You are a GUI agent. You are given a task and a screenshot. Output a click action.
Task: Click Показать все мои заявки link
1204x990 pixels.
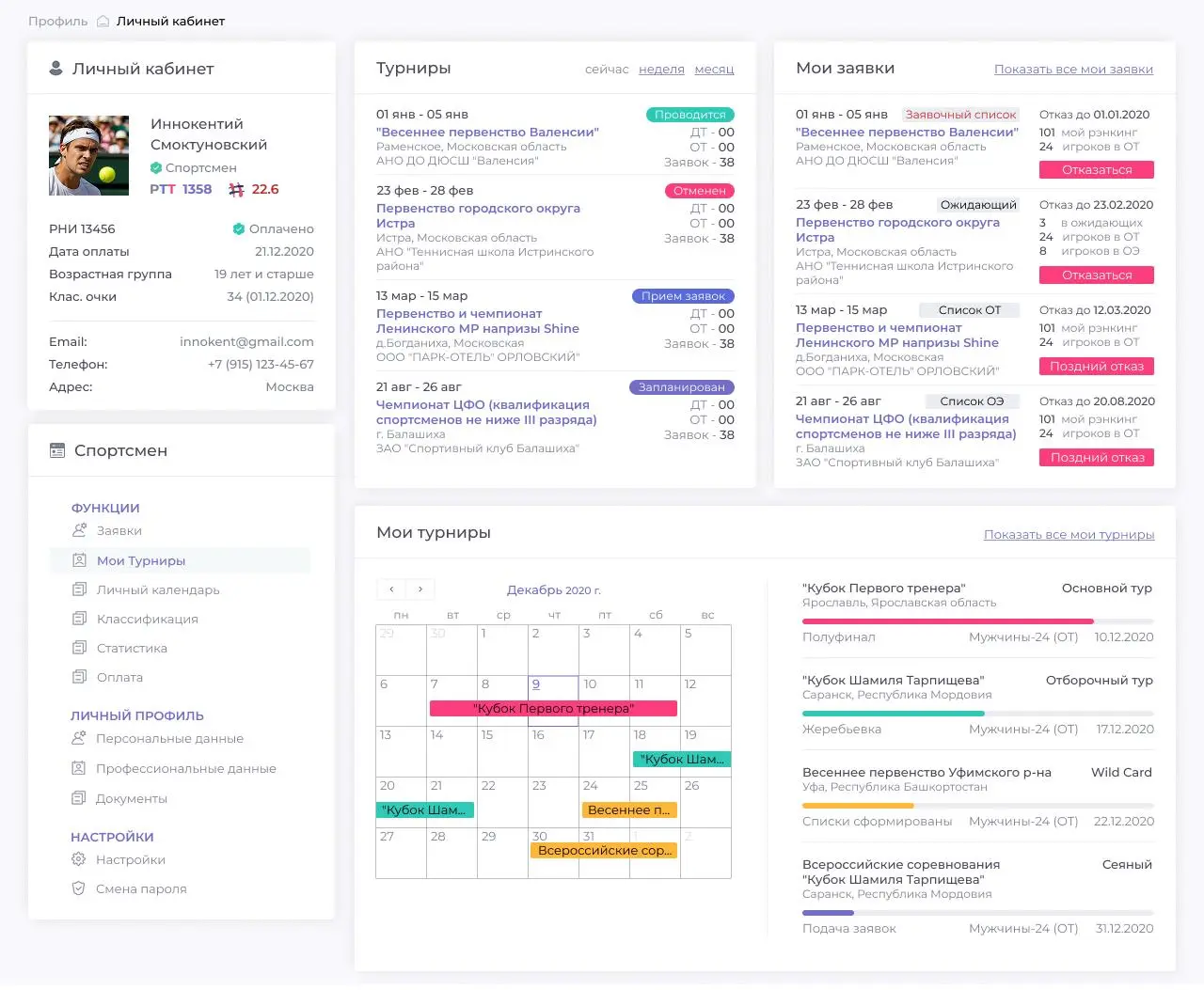click(1073, 70)
